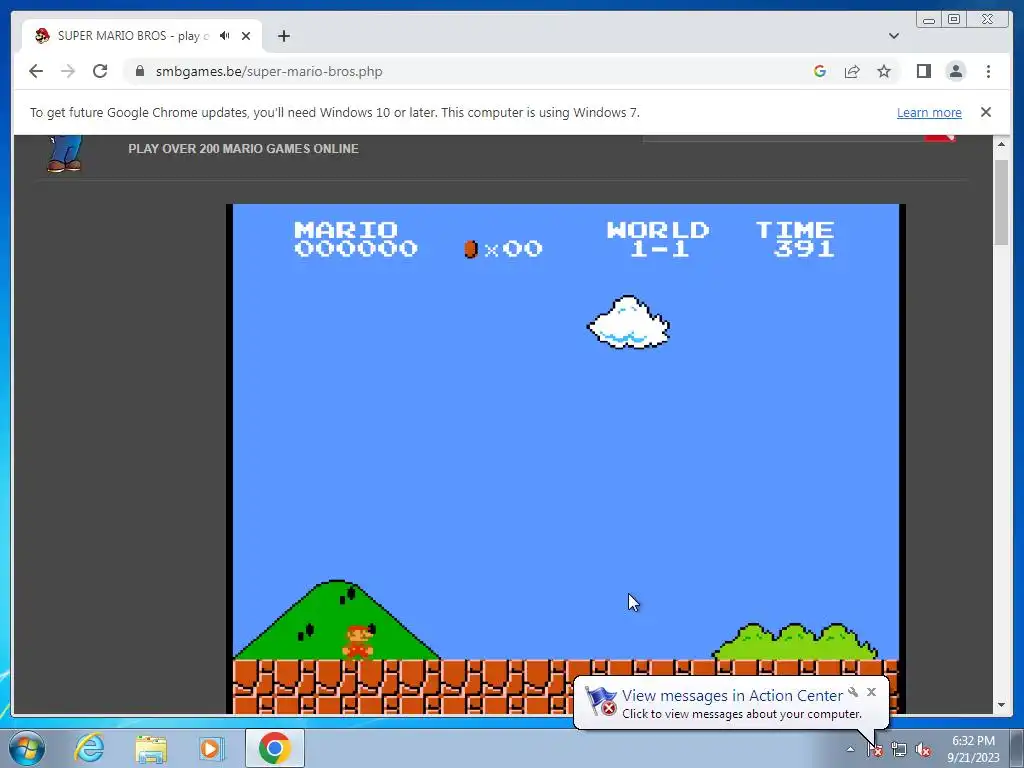The height and width of the screenshot is (768, 1024).
Task: Expand the tab search chevron
Action: 894,36
